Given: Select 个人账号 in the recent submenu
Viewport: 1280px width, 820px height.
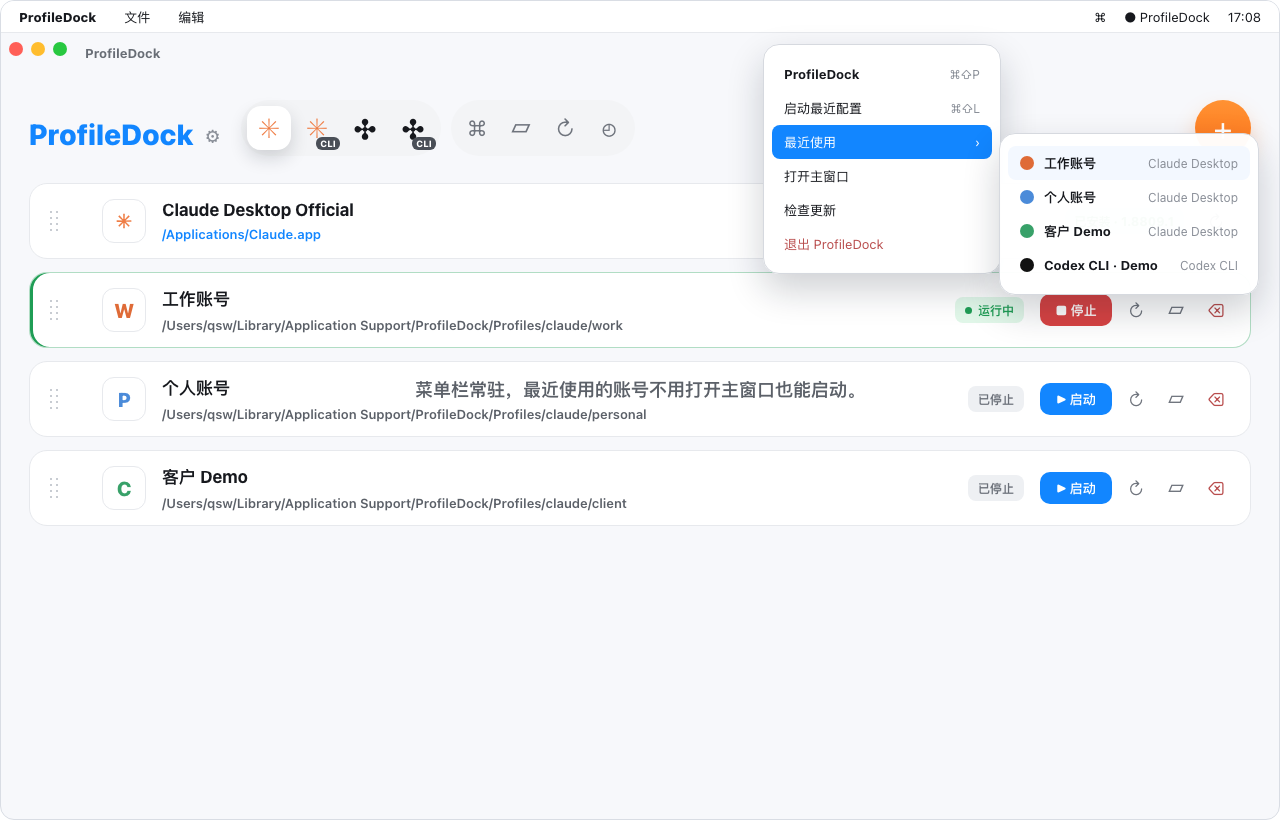Looking at the screenshot, I should 1129,197.
